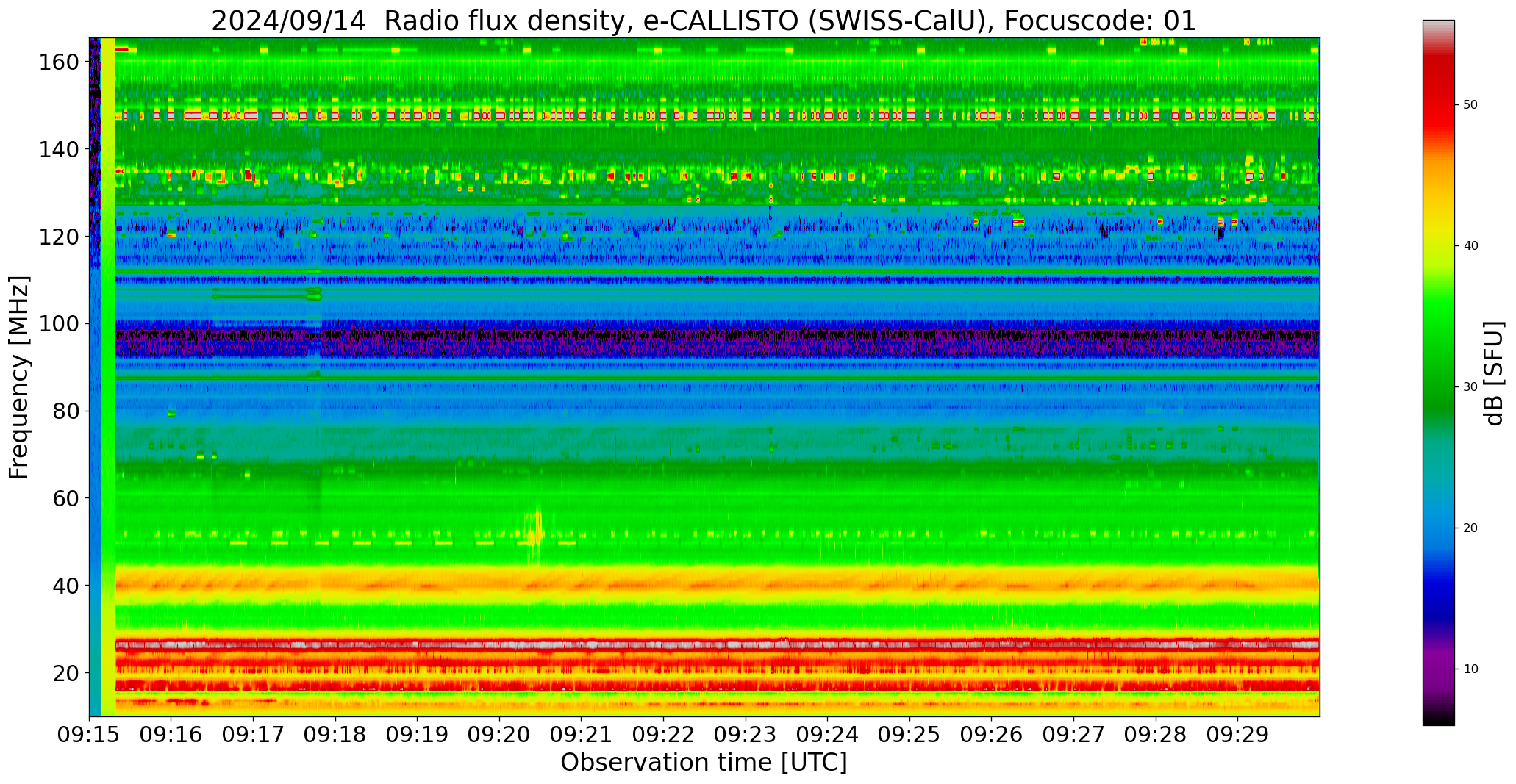Click the 09:15 time tick label

[x=89, y=735]
